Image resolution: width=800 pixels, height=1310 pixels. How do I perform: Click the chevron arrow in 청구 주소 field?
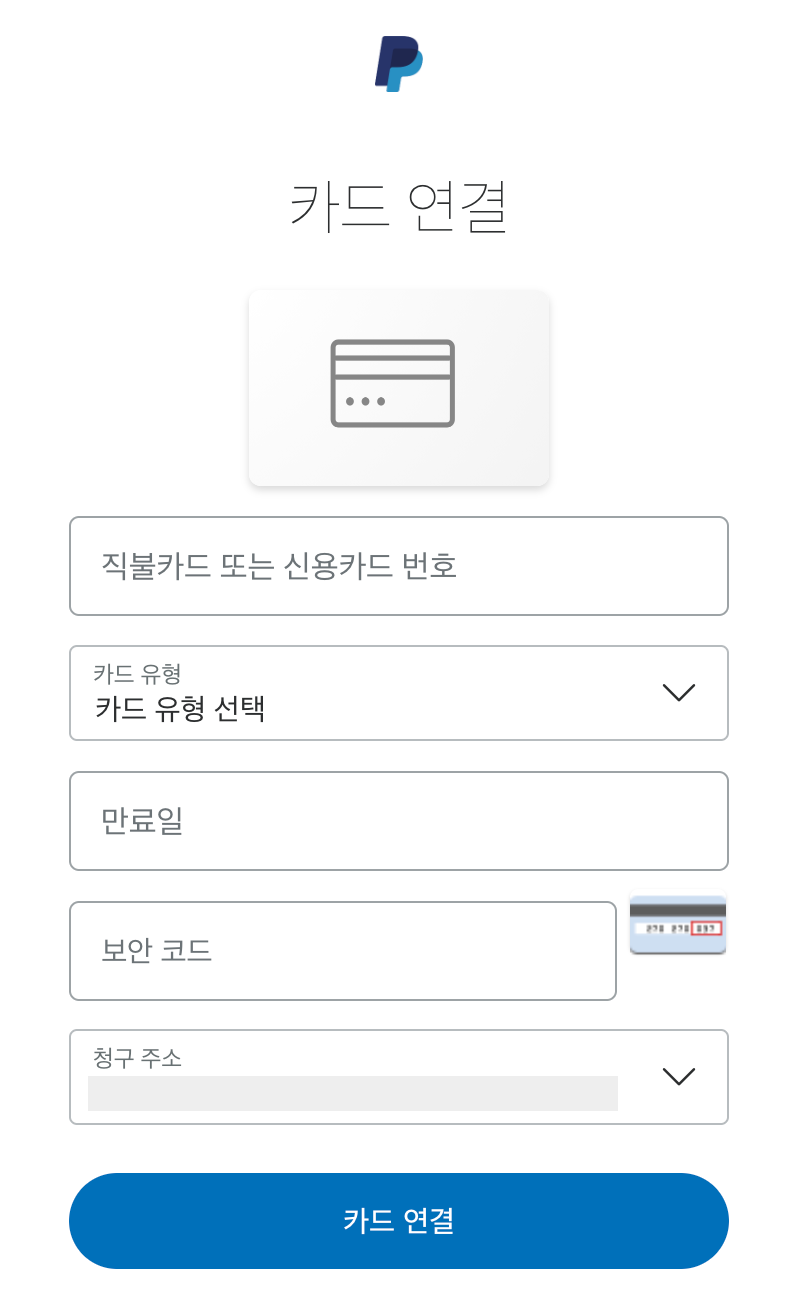tap(679, 1076)
